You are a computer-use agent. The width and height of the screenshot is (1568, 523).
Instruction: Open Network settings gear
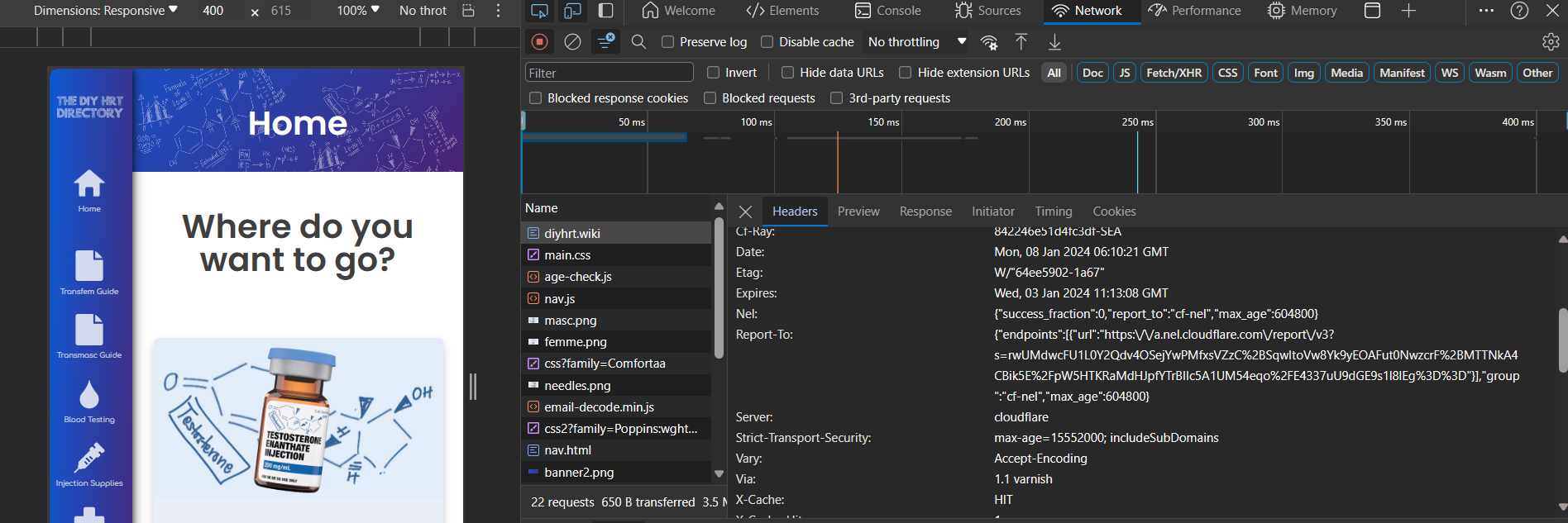coord(1551,41)
